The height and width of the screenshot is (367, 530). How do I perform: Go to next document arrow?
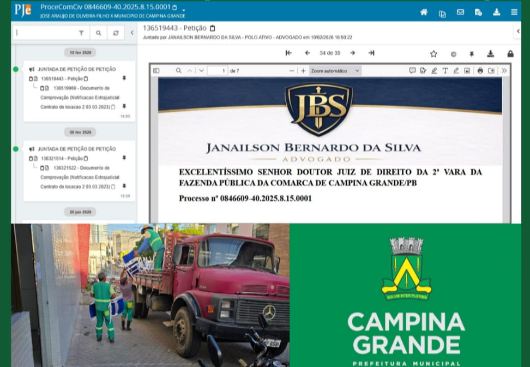pyautogui.click(x=353, y=53)
